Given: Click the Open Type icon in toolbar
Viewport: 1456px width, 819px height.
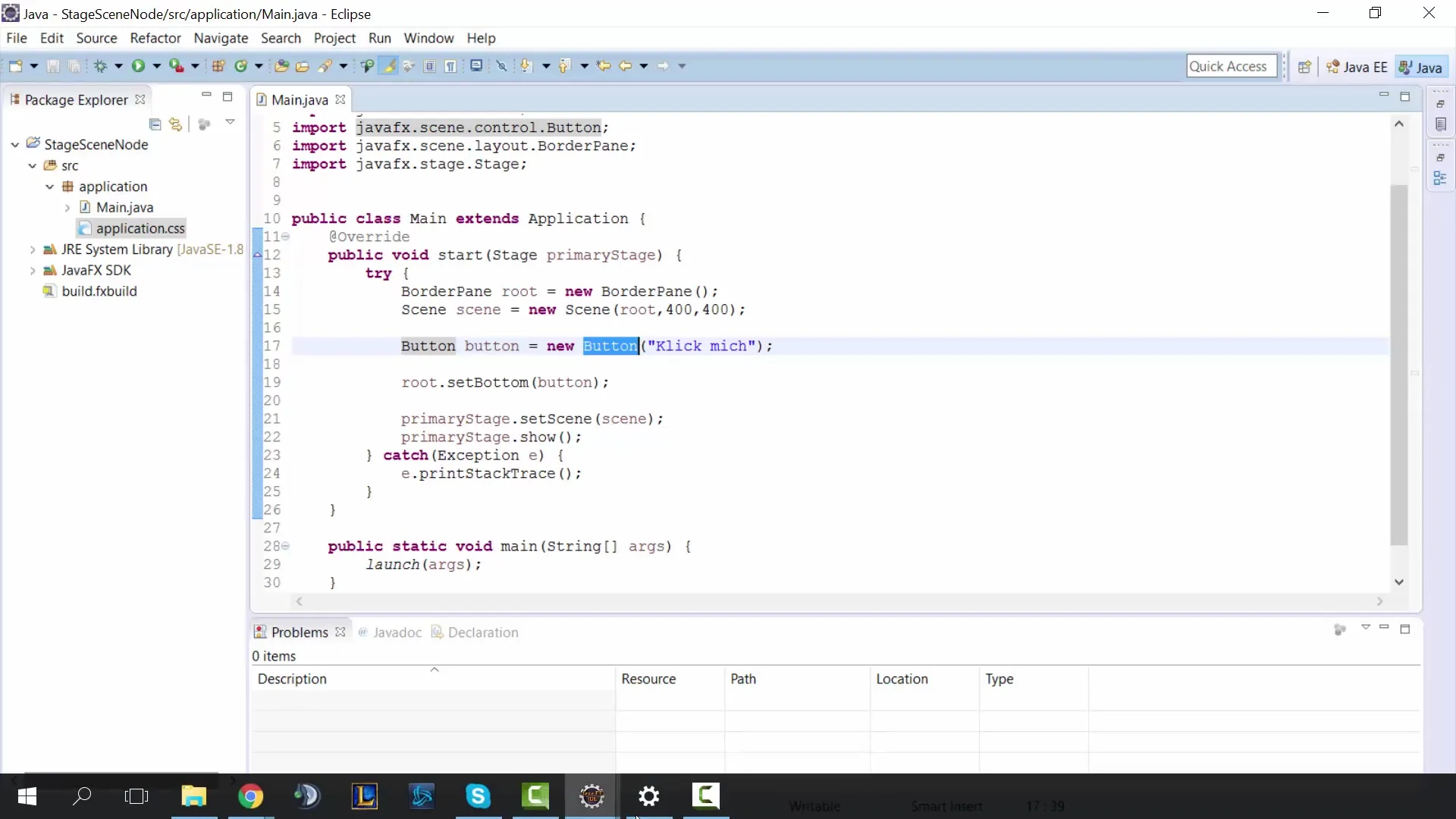Looking at the screenshot, I should 281,66.
